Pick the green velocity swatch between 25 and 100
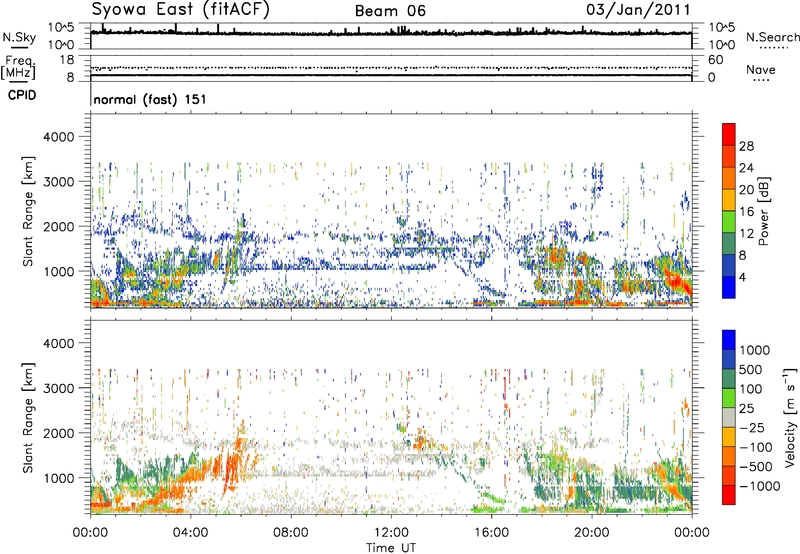This screenshot has width=800, height=554. click(x=729, y=398)
